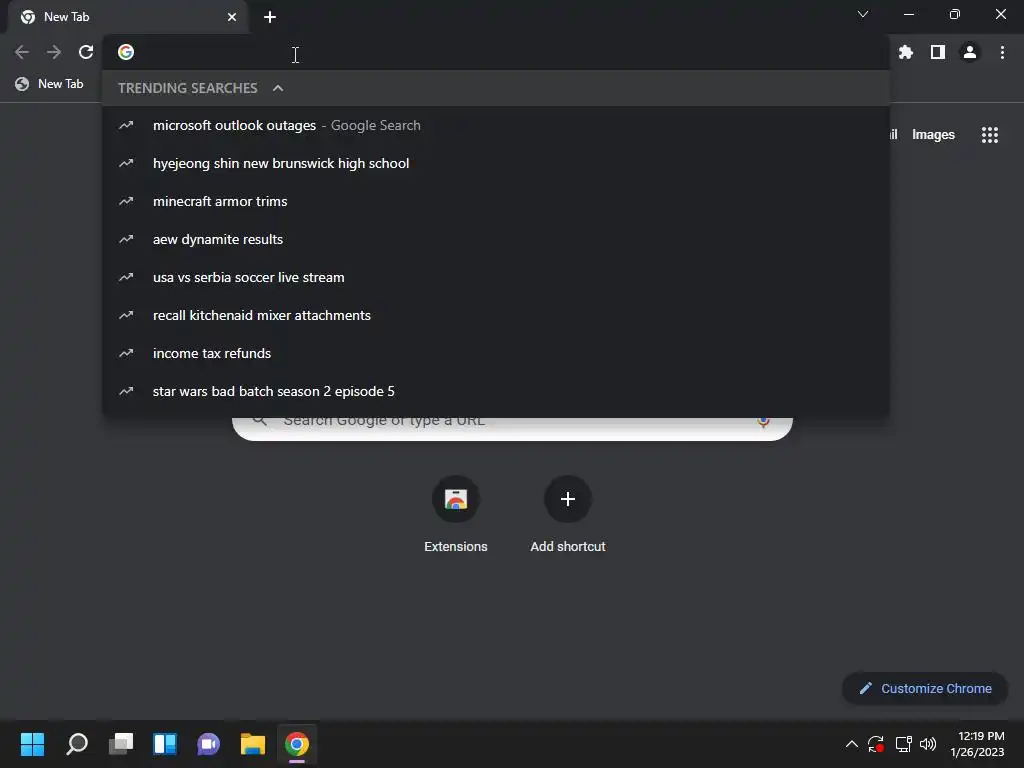Click the Chrome icon in the taskbar
The image size is (1024, 768).
(296, 744)
